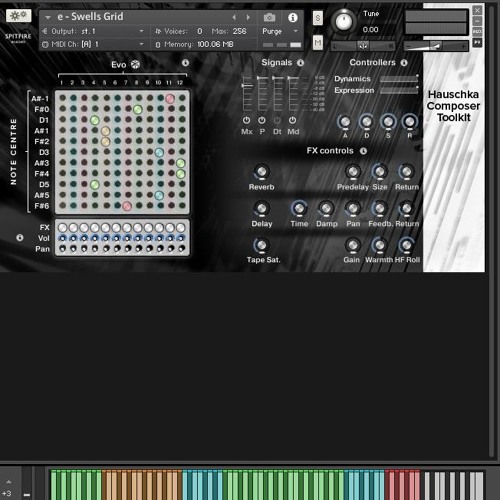The image size is (500, 500).
Task: Click the minus button beside the keyboard
Action: (27, 495)
